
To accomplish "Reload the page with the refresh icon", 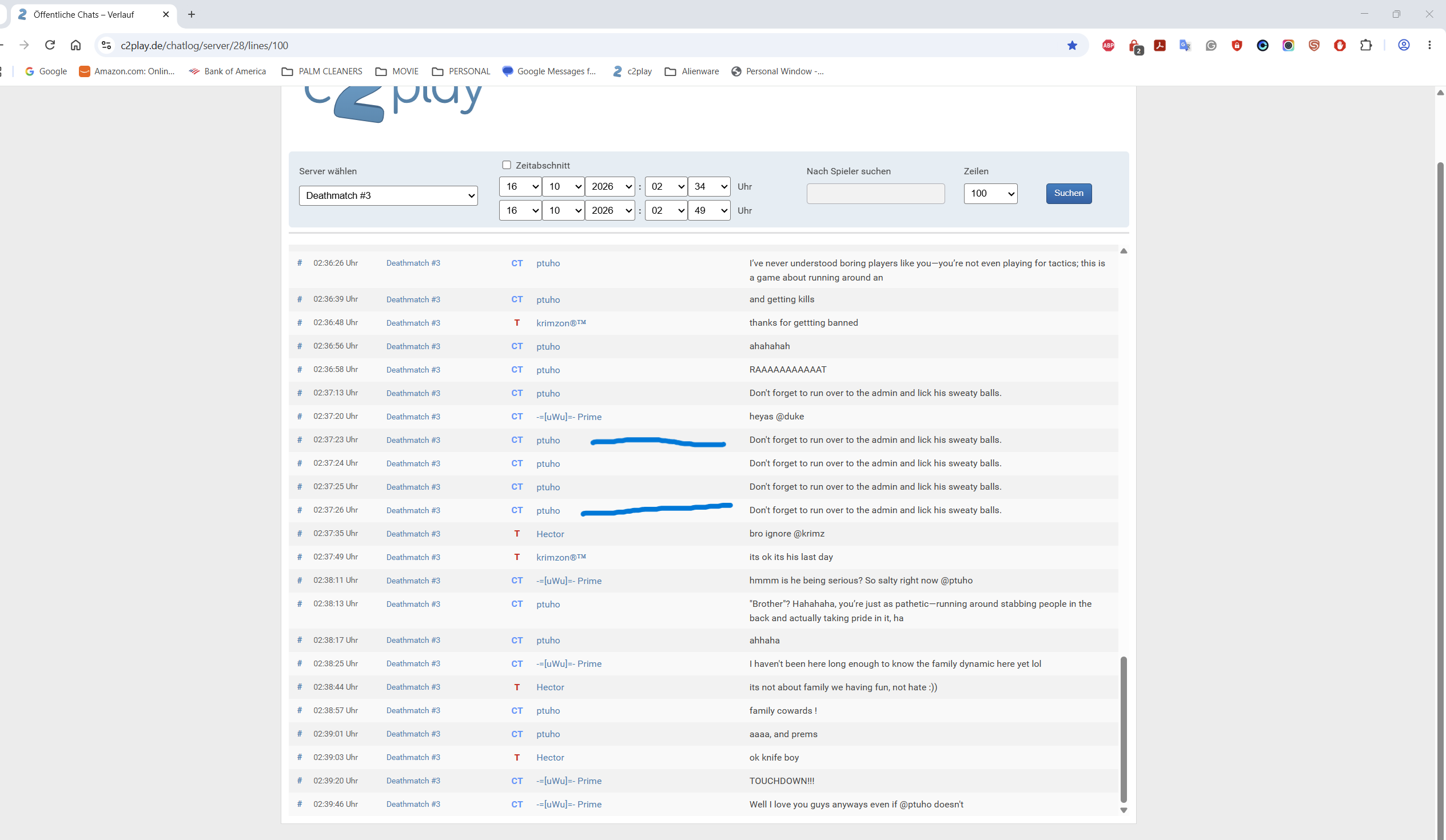I will [50, 45].
